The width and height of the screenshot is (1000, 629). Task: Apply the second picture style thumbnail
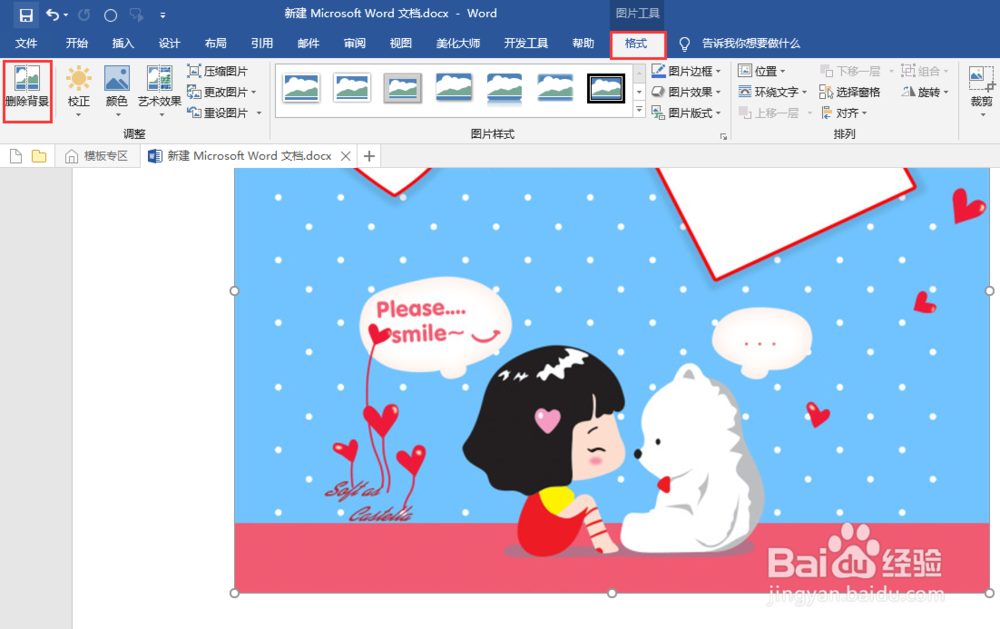point(352,88)
